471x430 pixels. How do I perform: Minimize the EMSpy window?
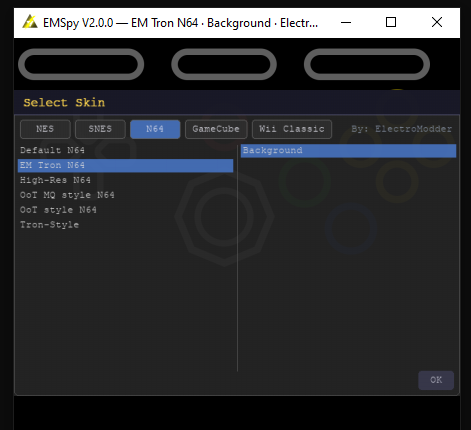(x=346, y=23)
